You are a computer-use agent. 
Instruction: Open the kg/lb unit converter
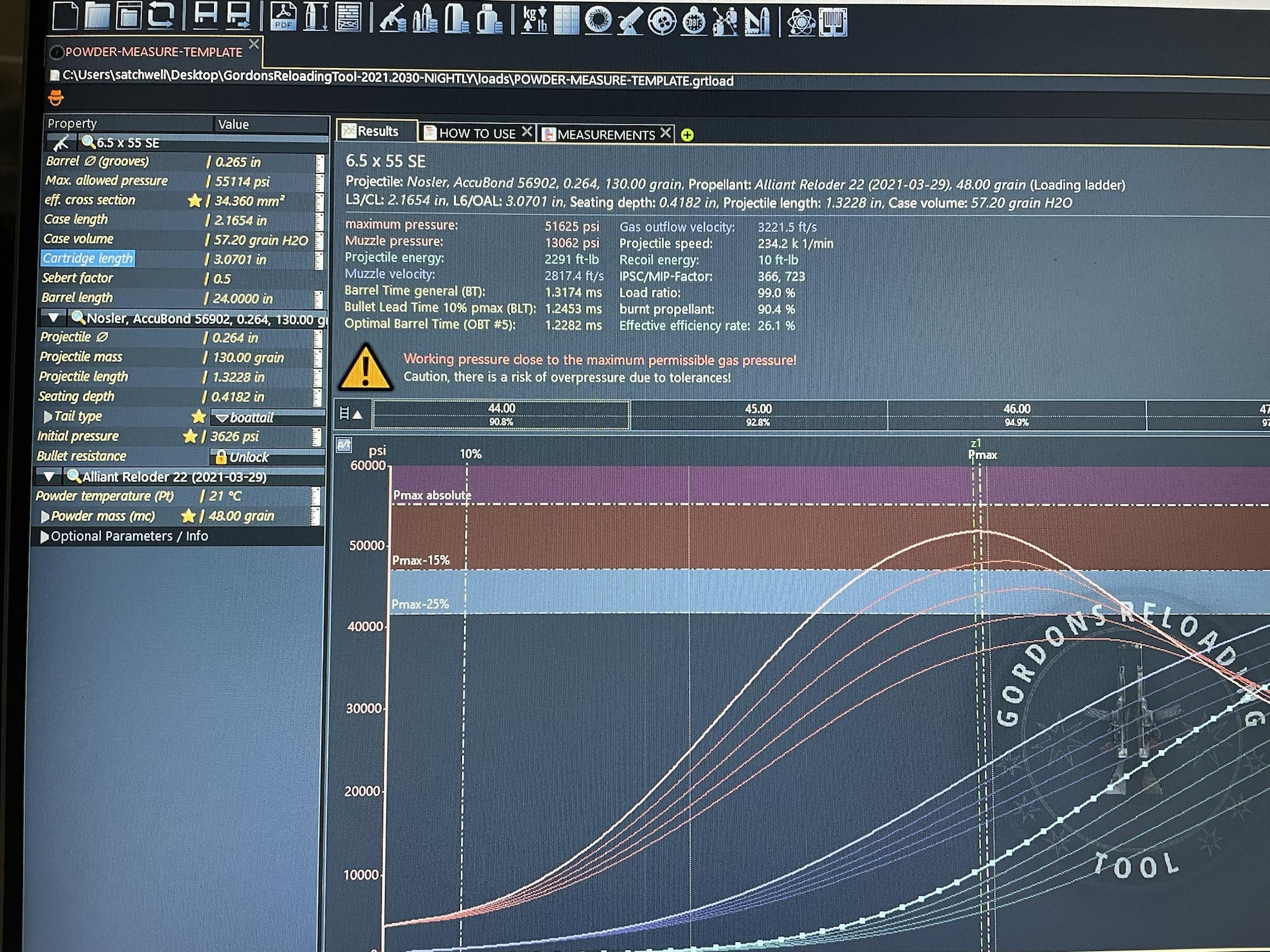pos(535,20)
